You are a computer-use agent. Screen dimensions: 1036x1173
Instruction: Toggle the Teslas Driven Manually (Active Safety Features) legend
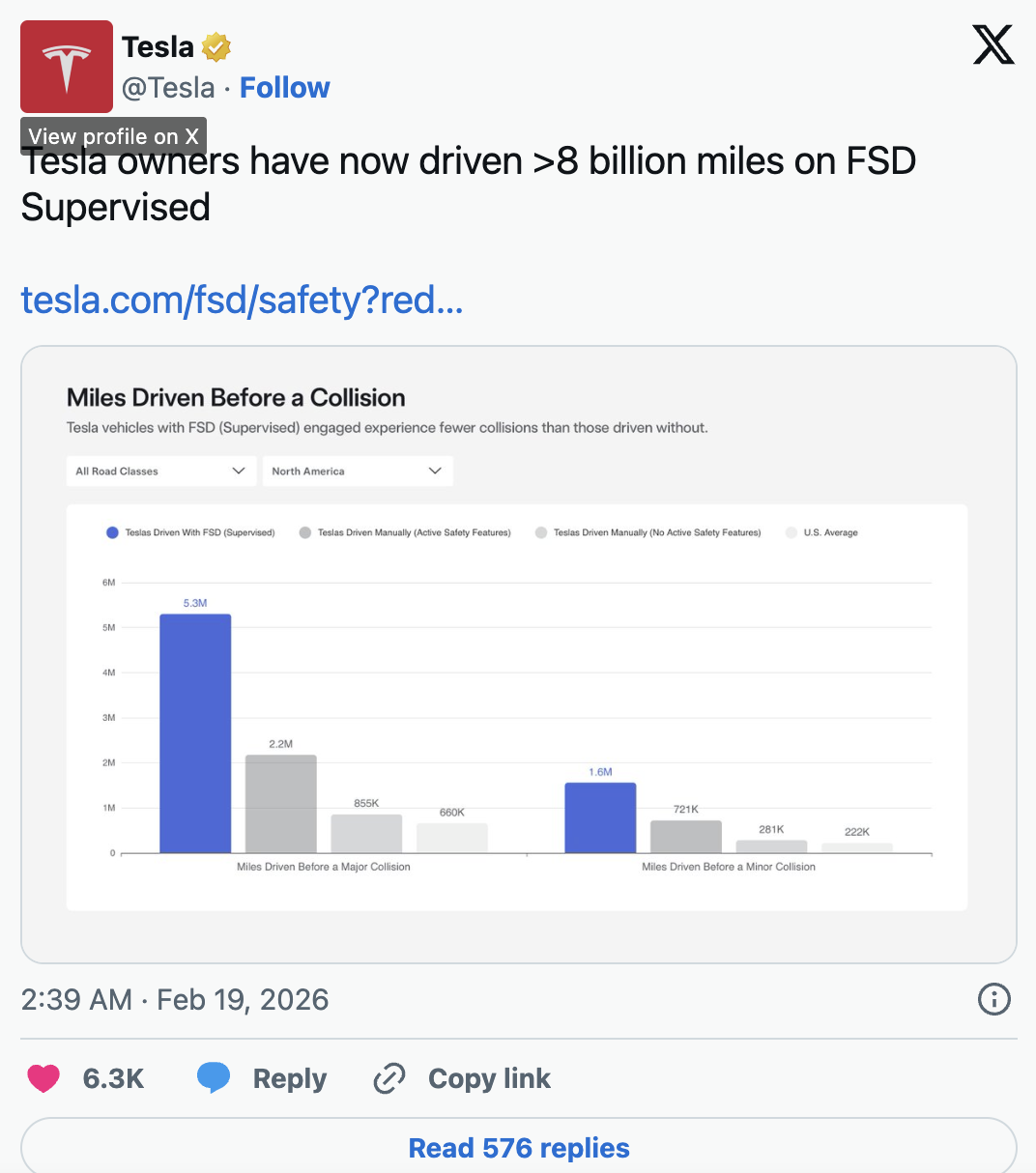click(403, 532)
